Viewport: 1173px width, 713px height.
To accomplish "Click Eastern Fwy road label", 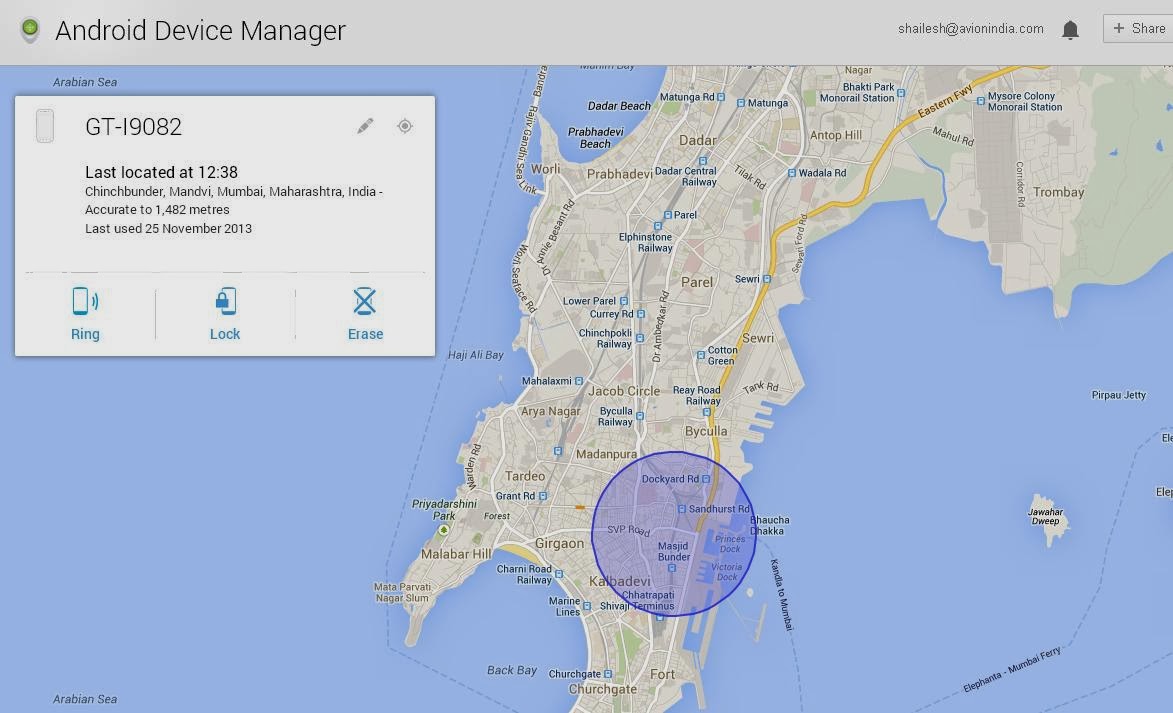I will pyautogui.click(x=945, y=100).
